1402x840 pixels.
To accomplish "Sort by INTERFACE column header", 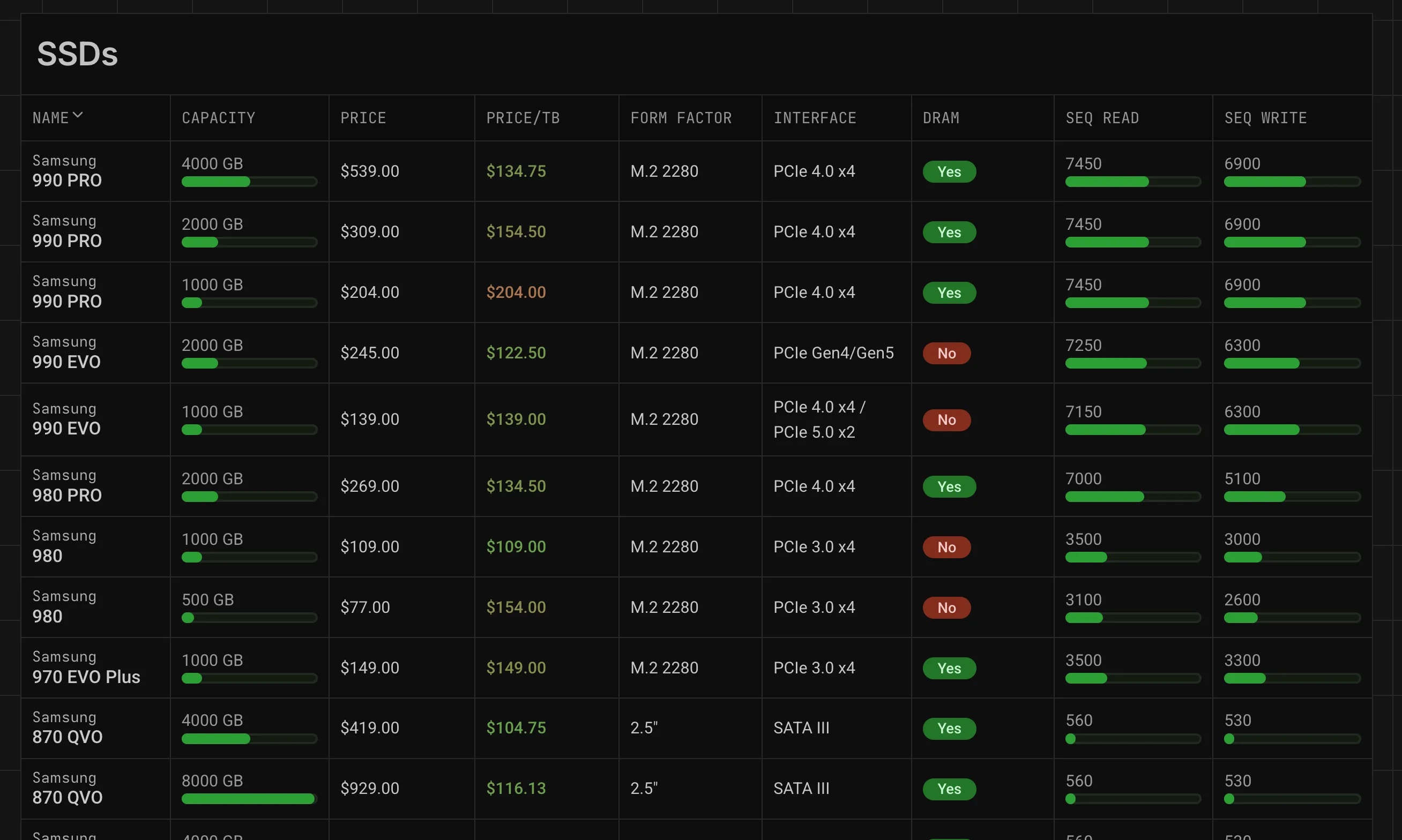I will (x=814, y=118).
